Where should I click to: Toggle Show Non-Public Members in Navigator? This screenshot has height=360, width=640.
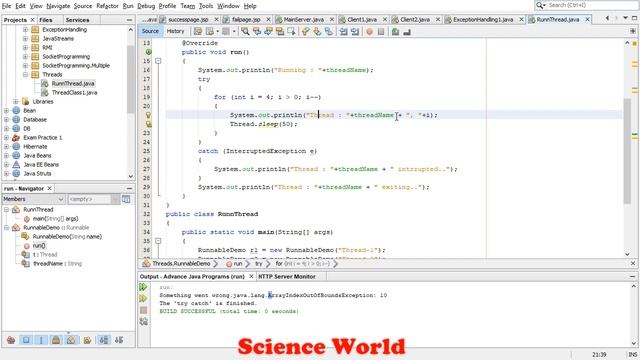(x=56, y=340)
